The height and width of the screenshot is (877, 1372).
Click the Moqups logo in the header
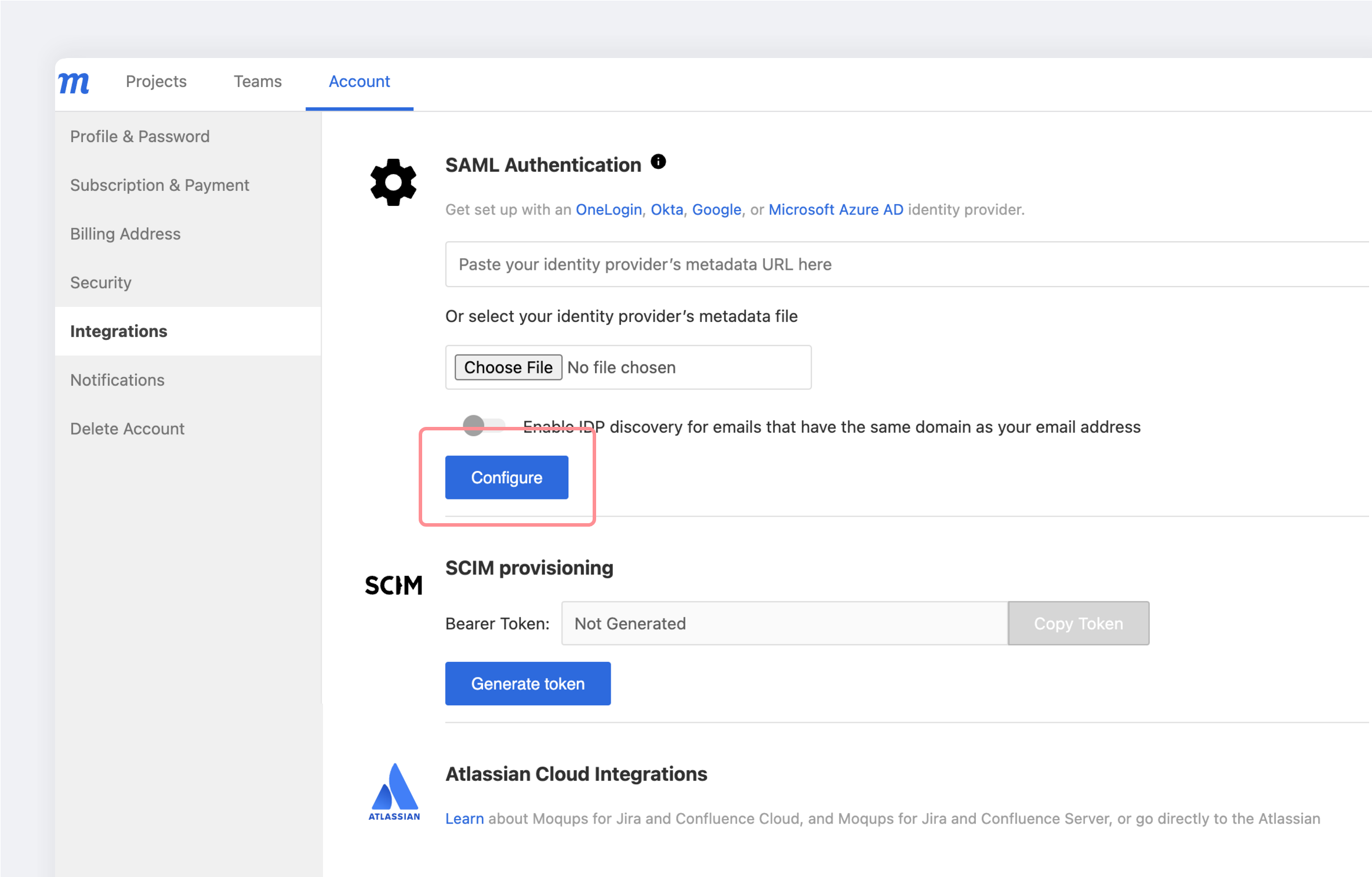(x=74, y=83)
